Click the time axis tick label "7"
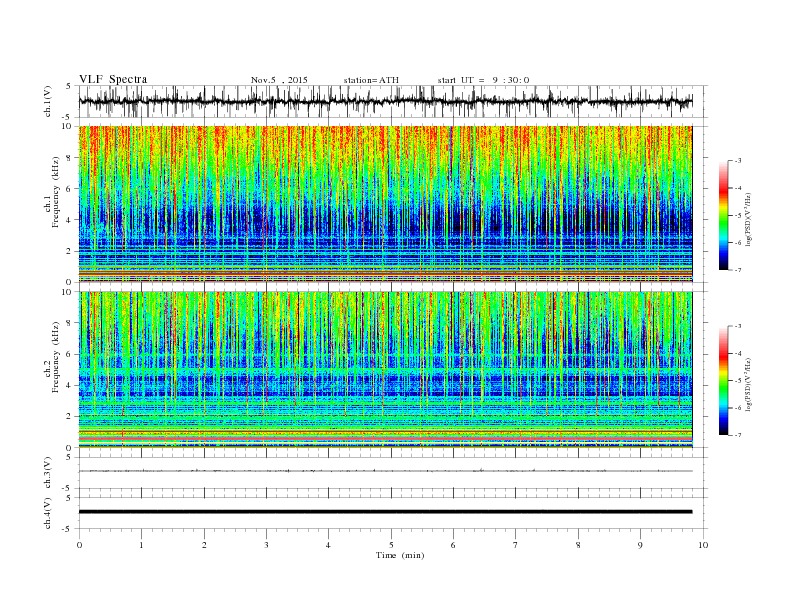Screen dimensions: 792x612 [x=516, y=545]
